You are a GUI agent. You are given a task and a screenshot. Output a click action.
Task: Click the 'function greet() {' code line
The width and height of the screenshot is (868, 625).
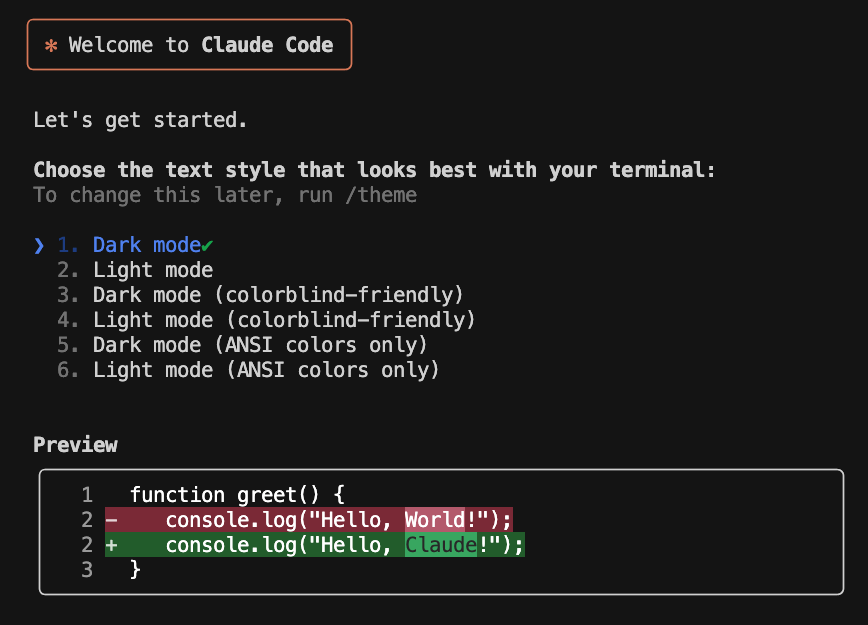237,494
